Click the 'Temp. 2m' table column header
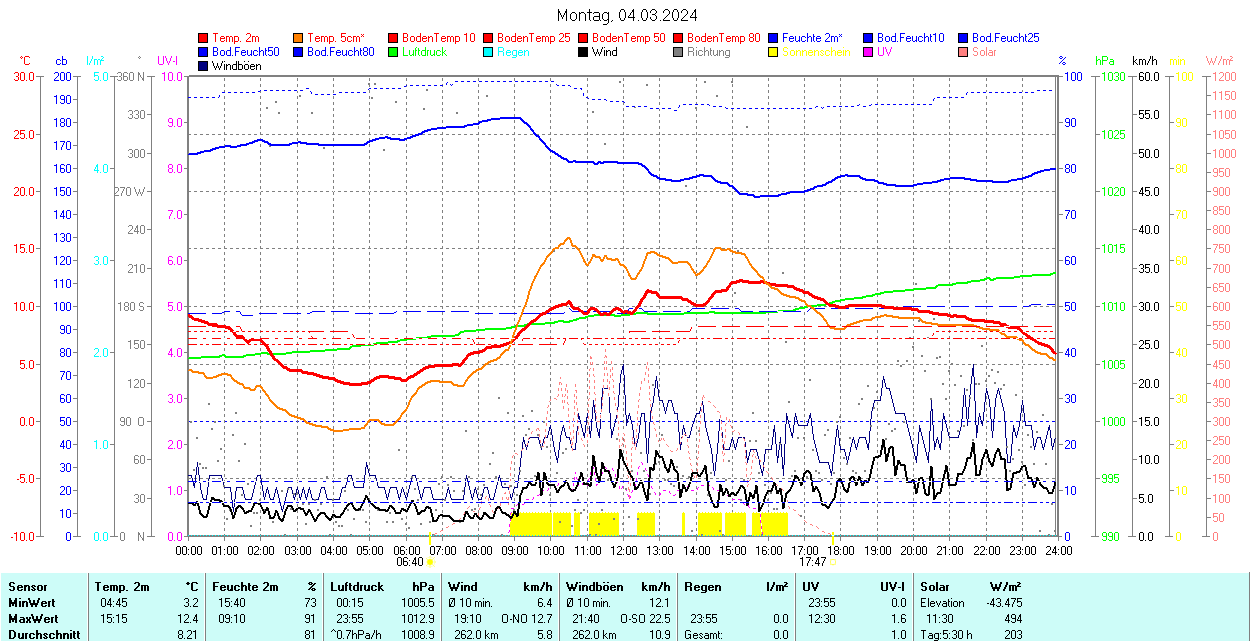 coord(122,587)
